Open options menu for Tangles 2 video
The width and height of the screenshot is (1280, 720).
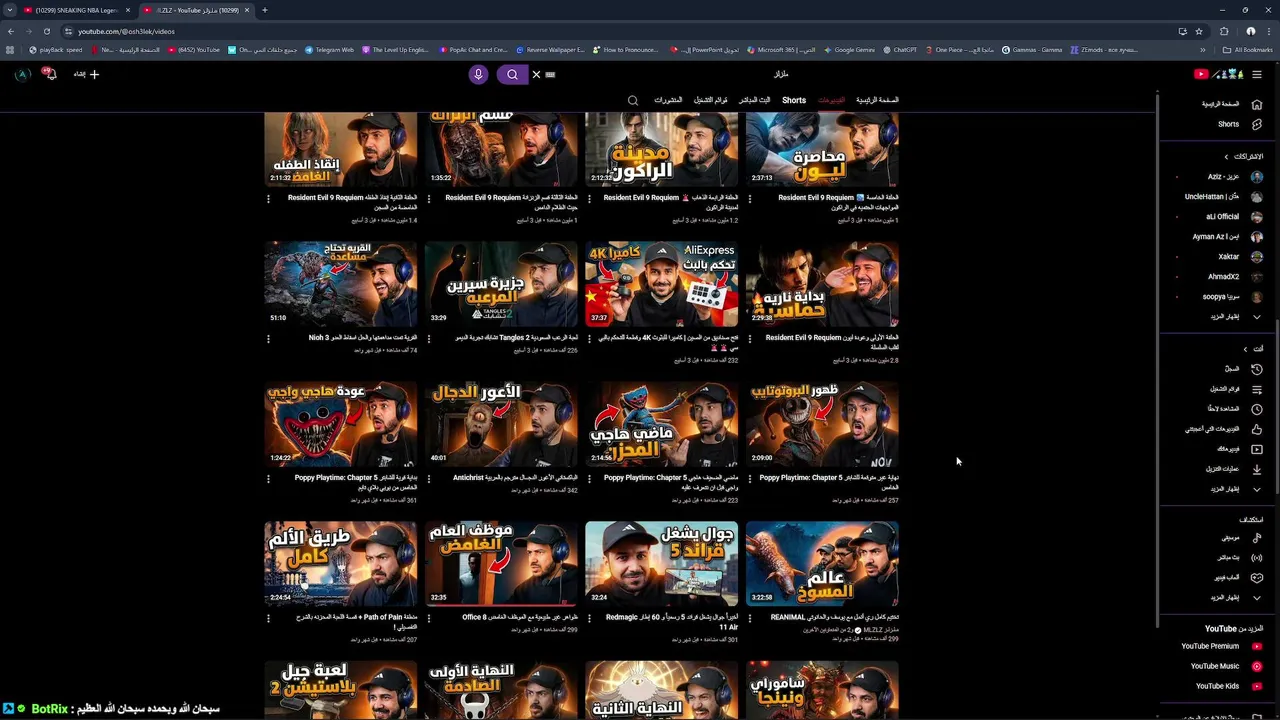click(429, 339)
